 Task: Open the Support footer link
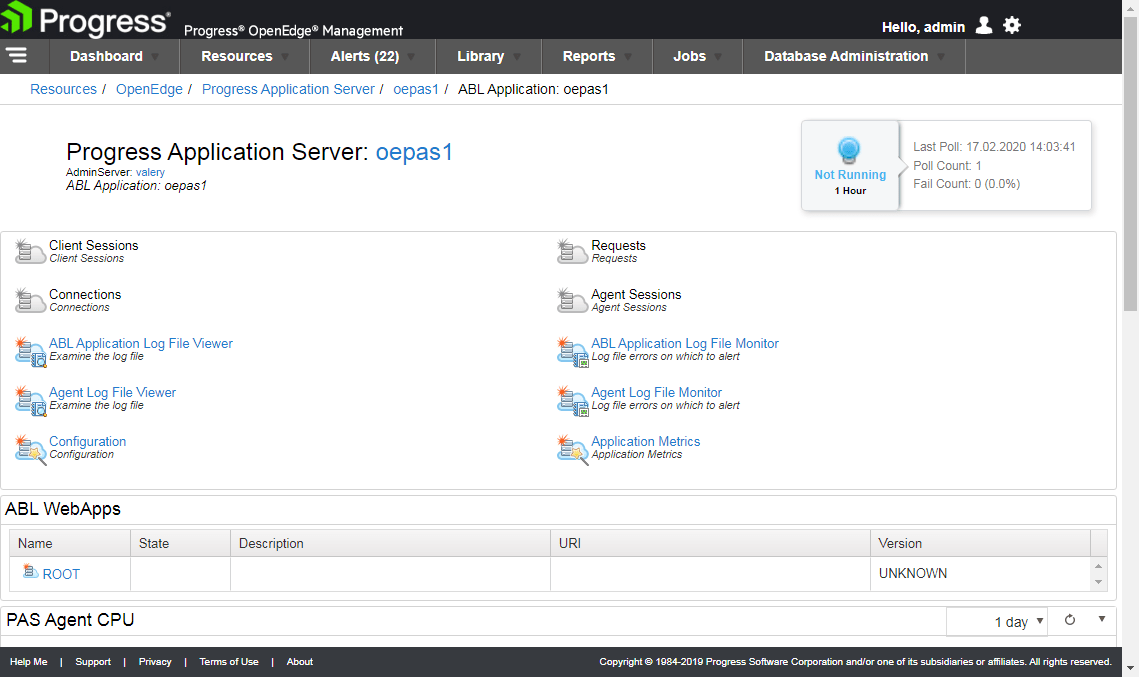[x=93, y=662]
